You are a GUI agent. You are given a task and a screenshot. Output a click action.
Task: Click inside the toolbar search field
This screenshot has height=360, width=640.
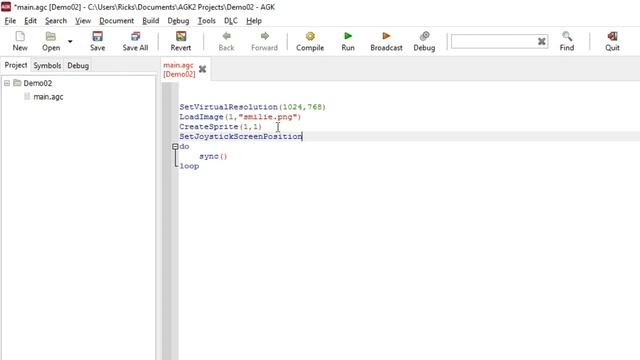click(494, 41)
